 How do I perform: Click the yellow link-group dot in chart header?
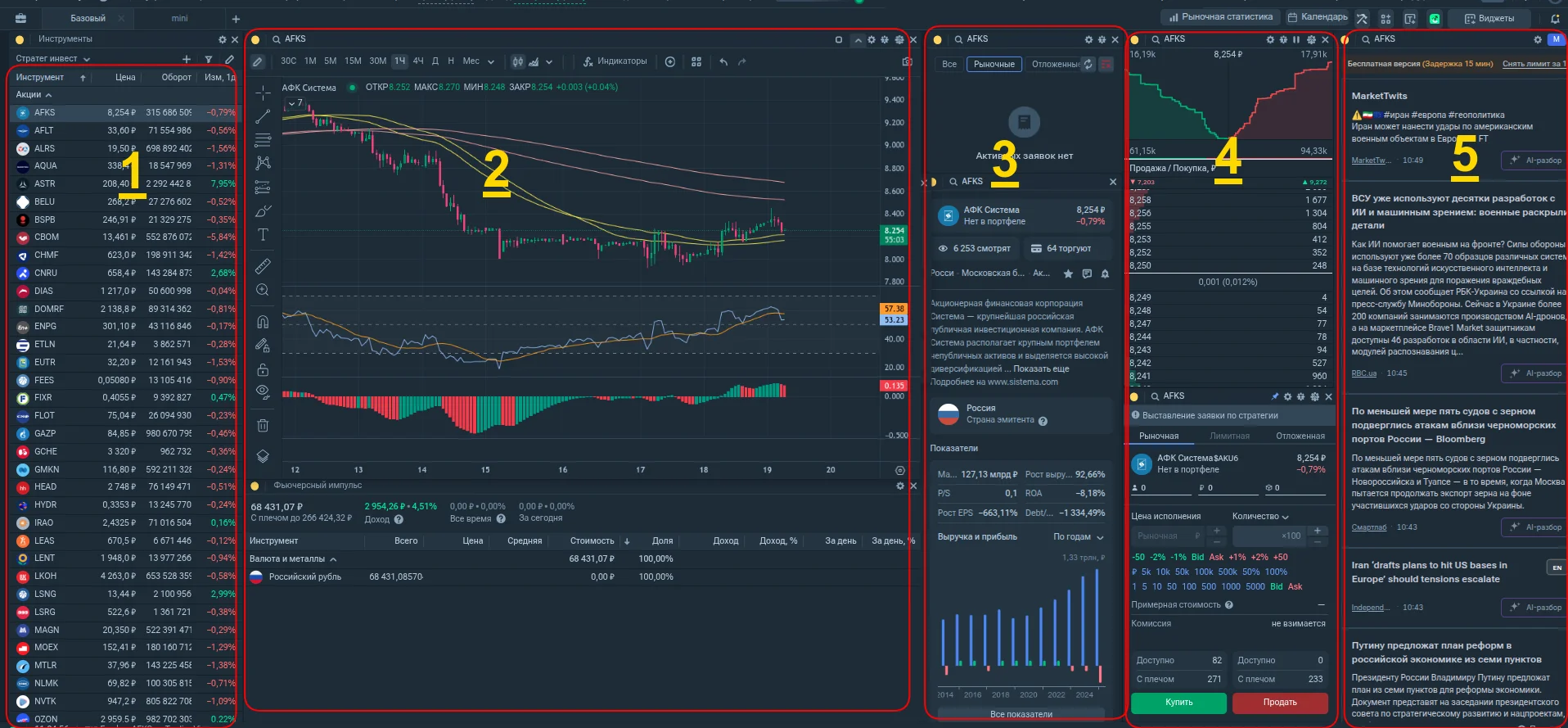[x=255, y=39]
